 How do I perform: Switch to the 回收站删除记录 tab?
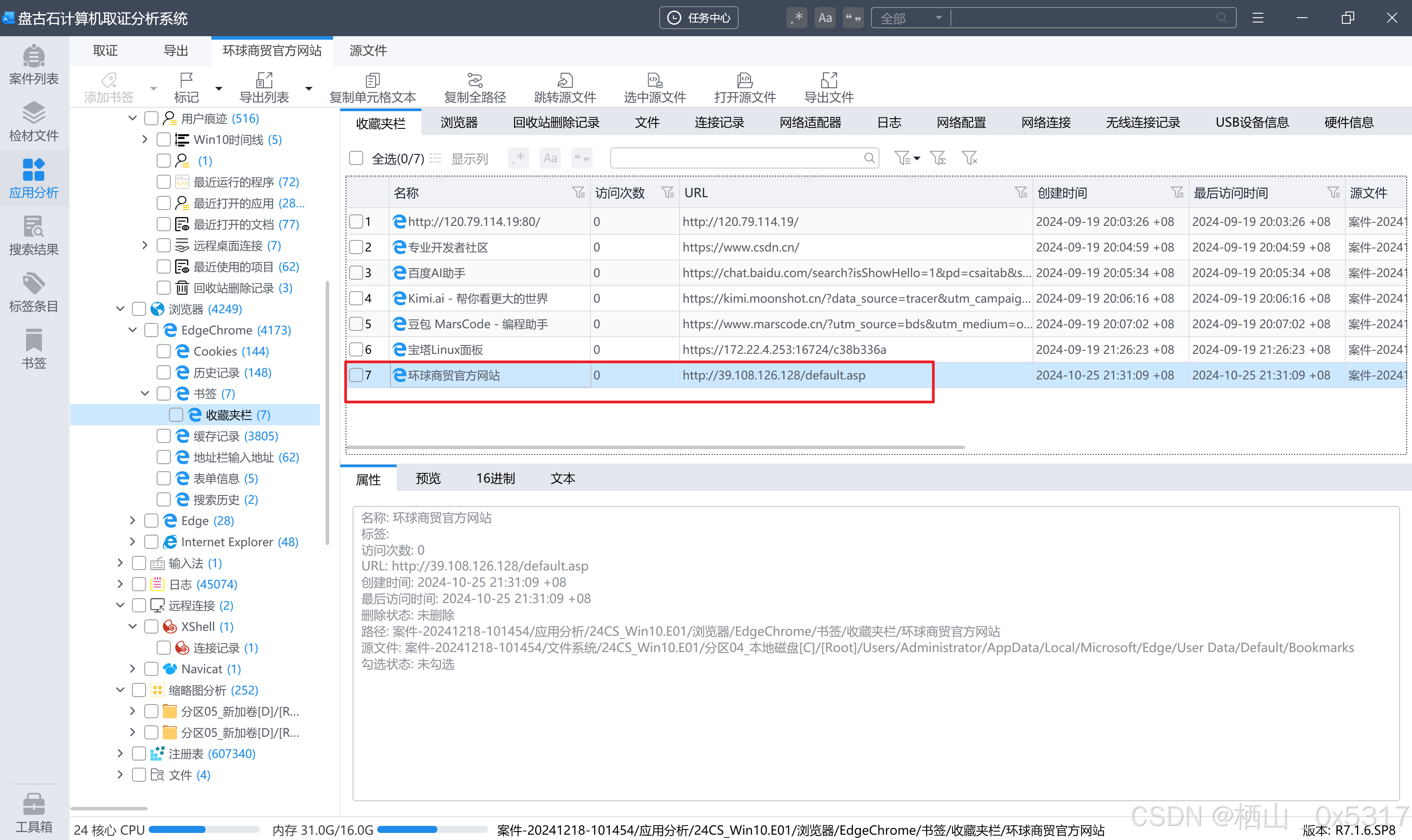point(556,122)
